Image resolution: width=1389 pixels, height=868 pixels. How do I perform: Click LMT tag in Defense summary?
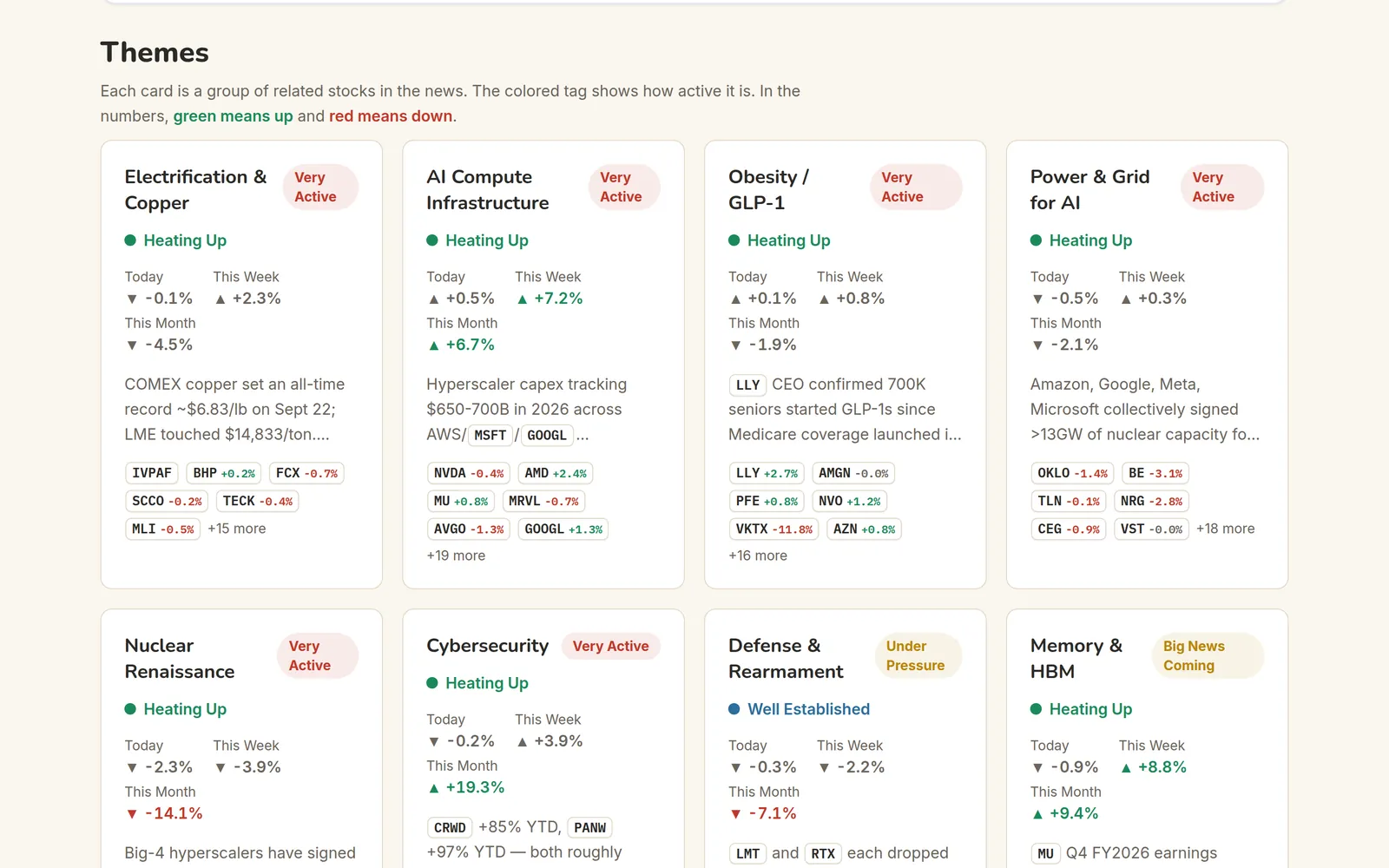click(x=747, y=853)
